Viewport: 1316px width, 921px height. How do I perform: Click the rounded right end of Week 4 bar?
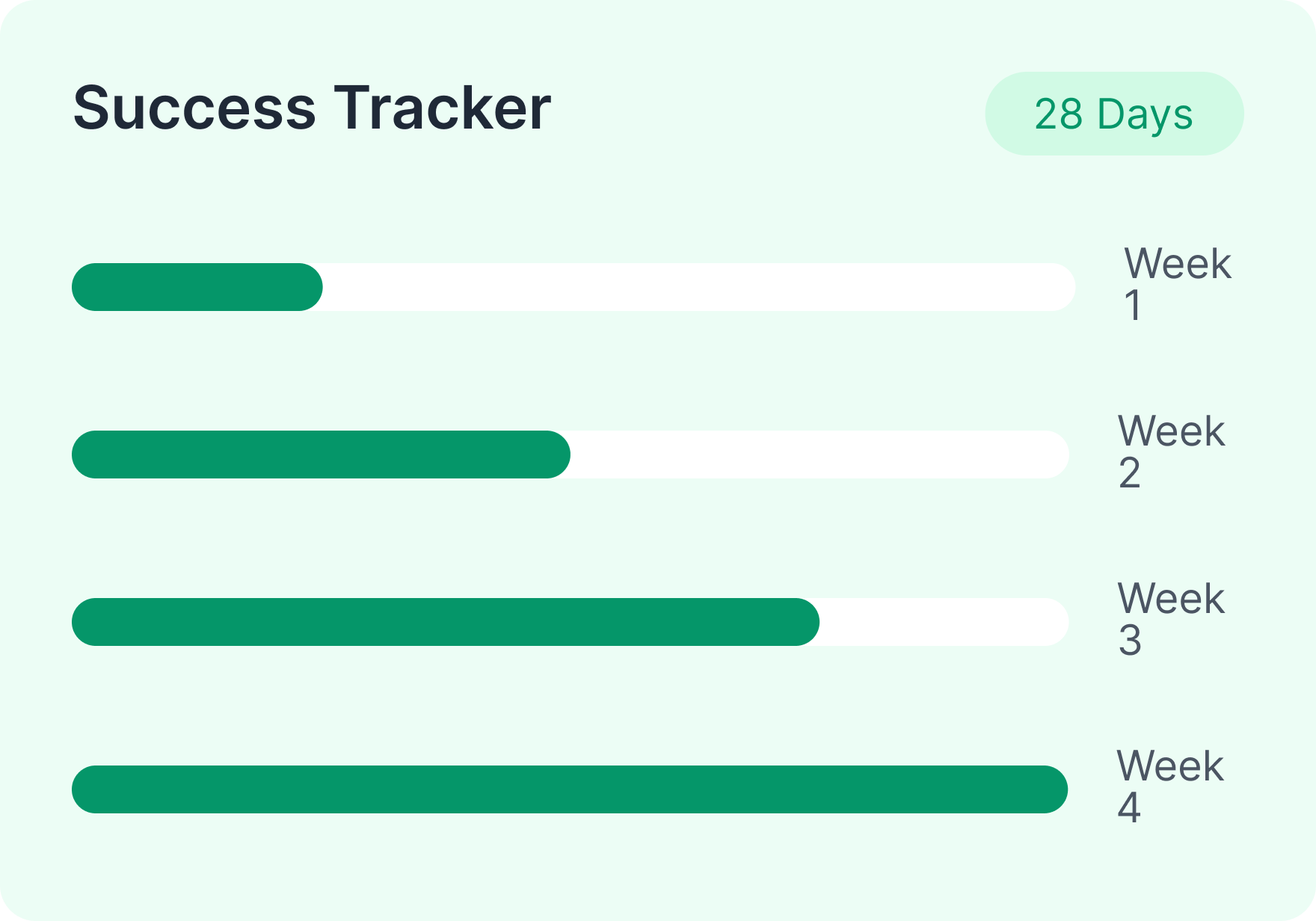tap(1053, 789)
